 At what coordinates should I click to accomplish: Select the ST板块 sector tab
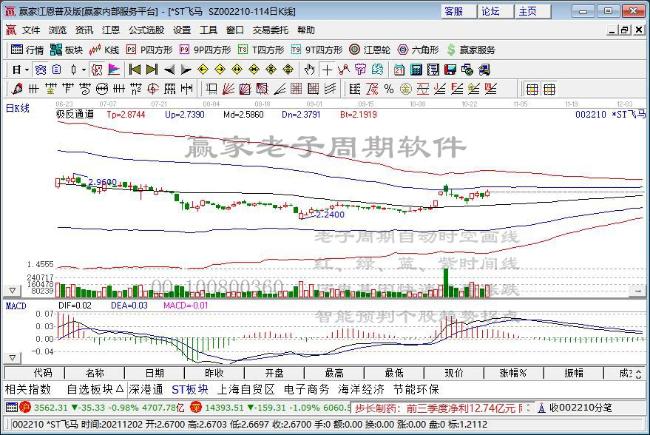tap(190, 389)
